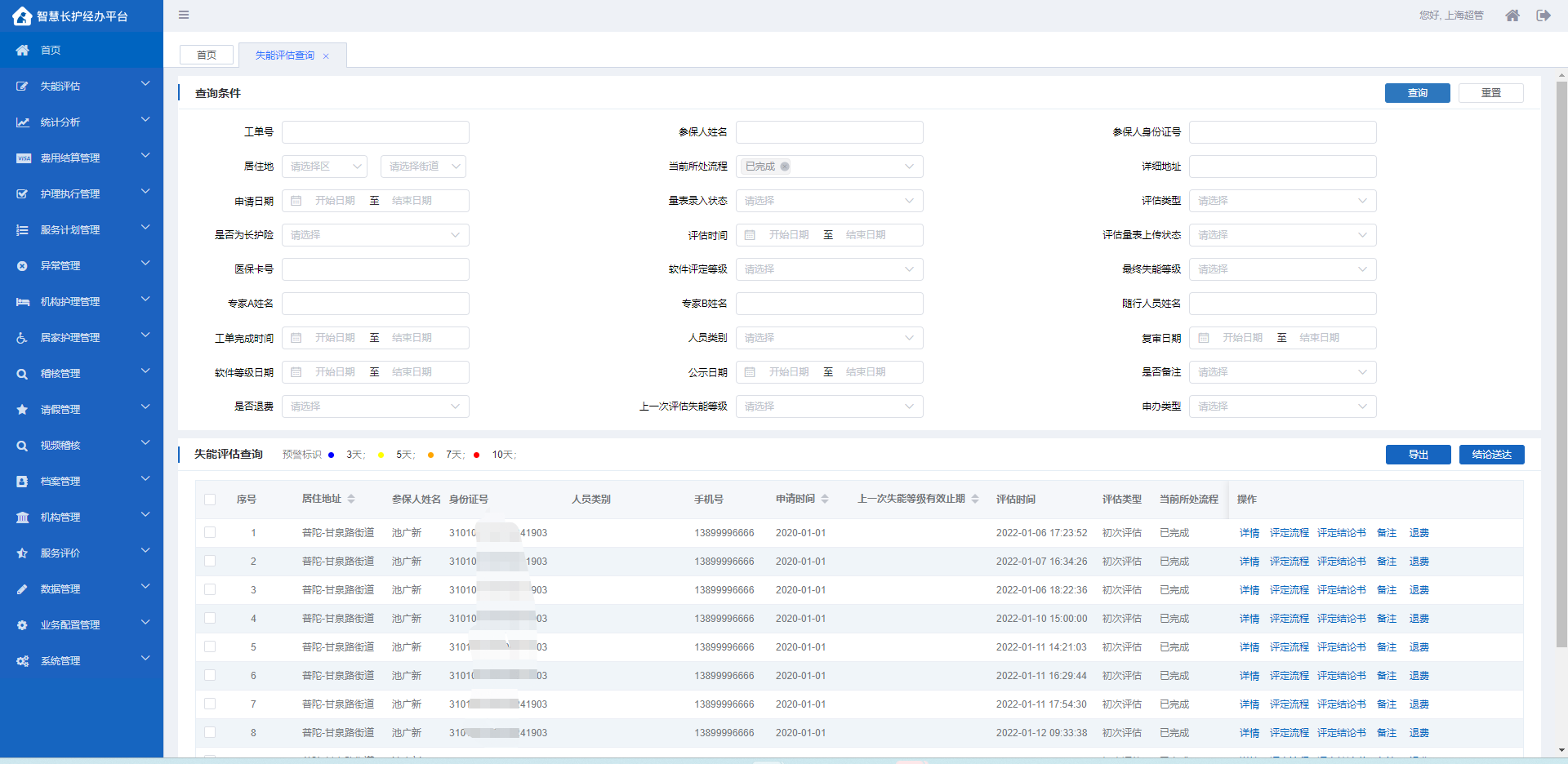Open the 请选择街道 dropdown
Viewport: 1568px width, 764px height.
(423, 167)
